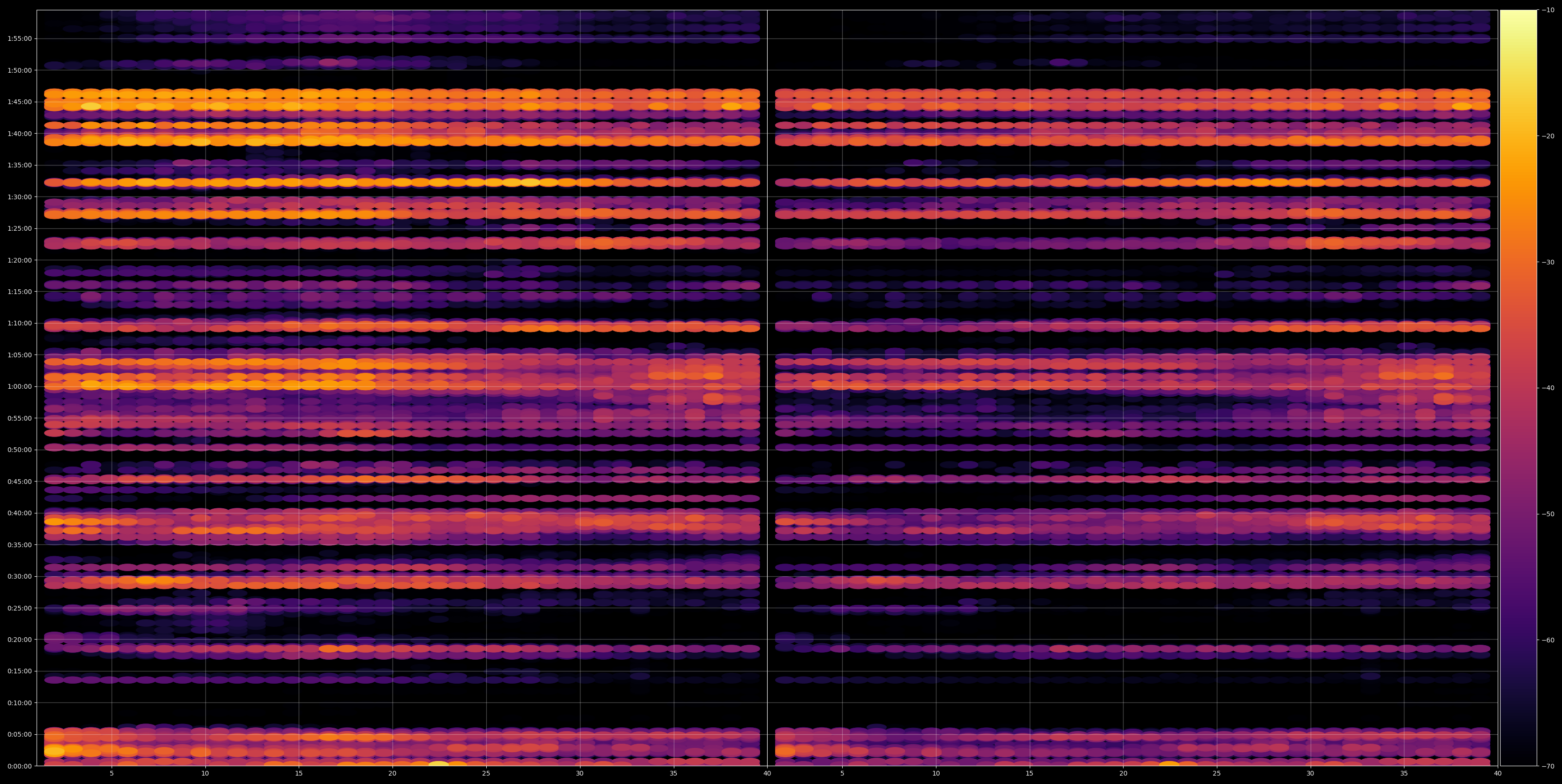This screenshot has width=1562, height=784.
Task: Pick x-axis tick 40 of the right plot
Action: (x=1498, y=774)
